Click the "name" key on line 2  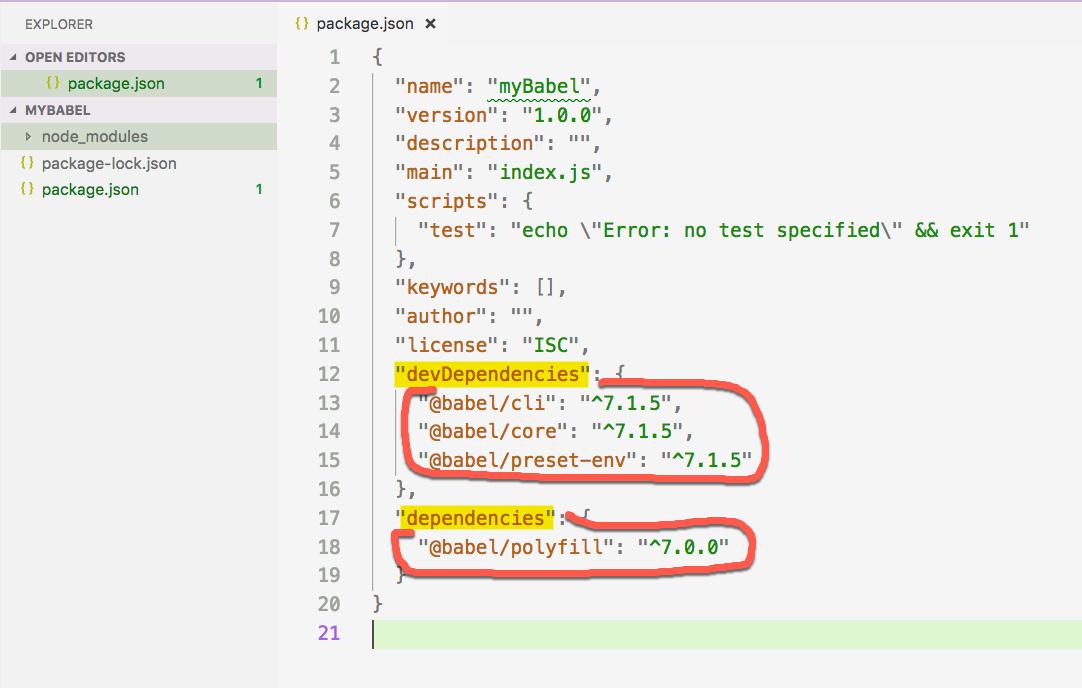[x=429, y=86]
